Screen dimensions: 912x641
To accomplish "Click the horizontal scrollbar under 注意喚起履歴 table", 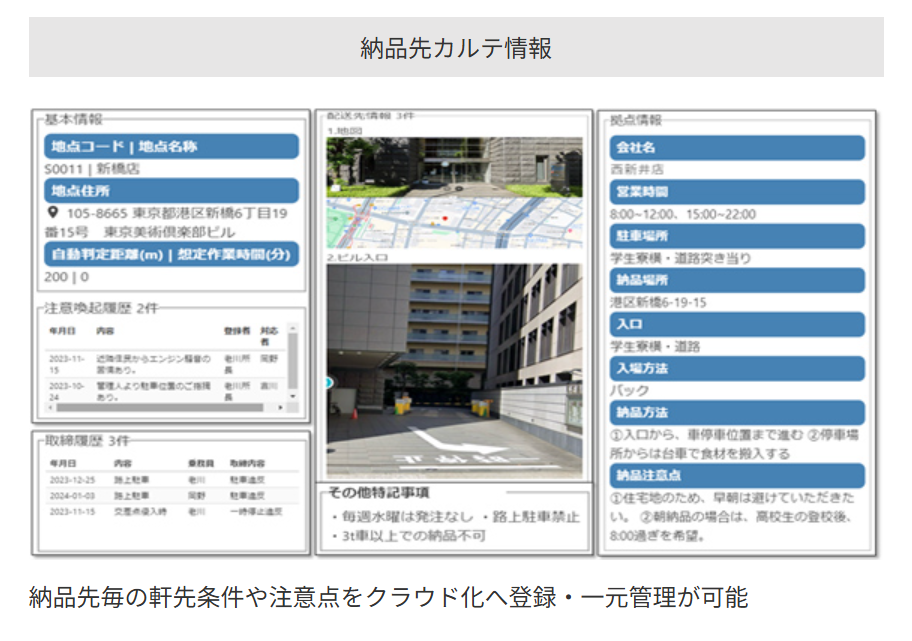I will tap(160, 408).
